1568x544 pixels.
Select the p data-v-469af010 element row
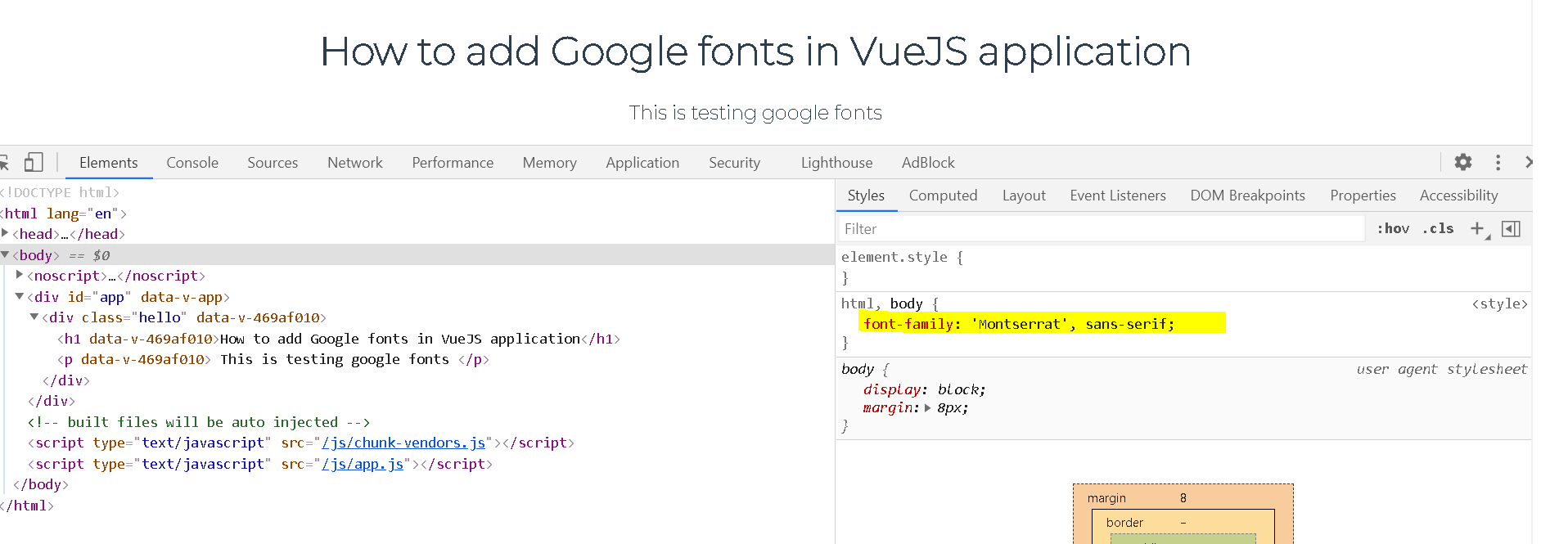(x=273, y=359)
